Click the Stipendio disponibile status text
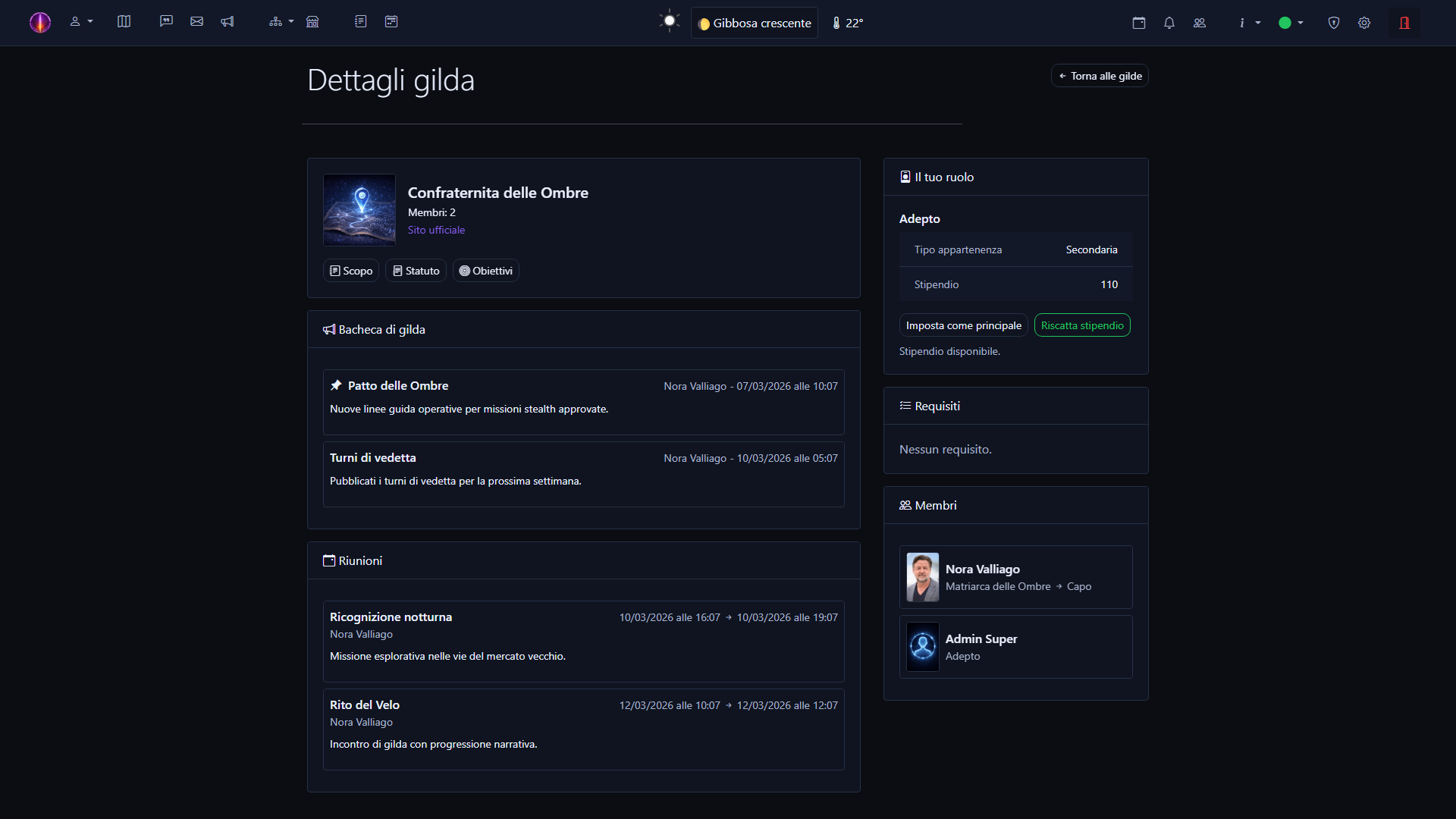 [949, 351]
